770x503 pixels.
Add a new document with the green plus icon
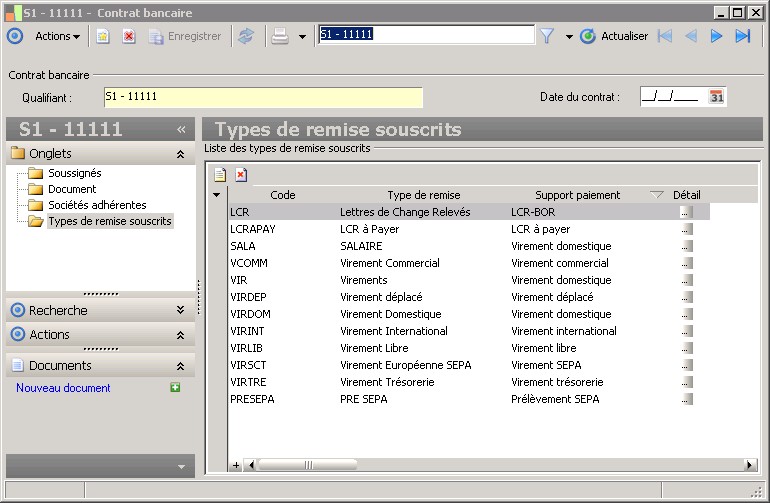pos(175,388)
